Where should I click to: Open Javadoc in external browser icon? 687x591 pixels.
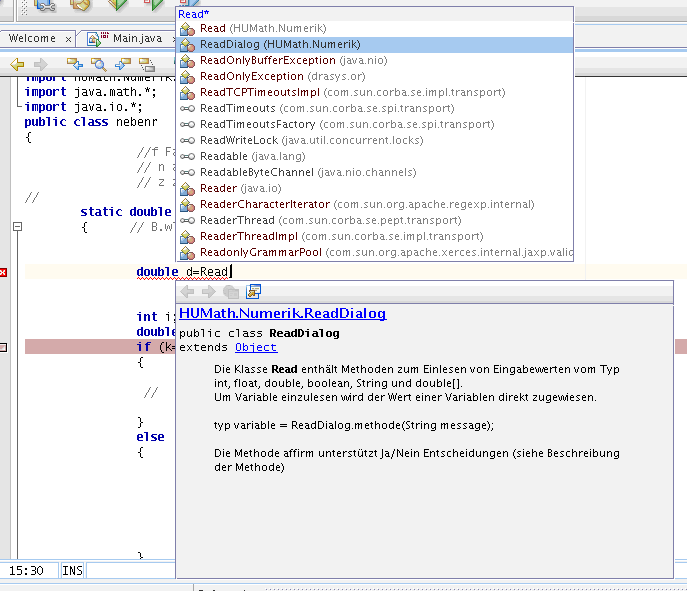254,292
